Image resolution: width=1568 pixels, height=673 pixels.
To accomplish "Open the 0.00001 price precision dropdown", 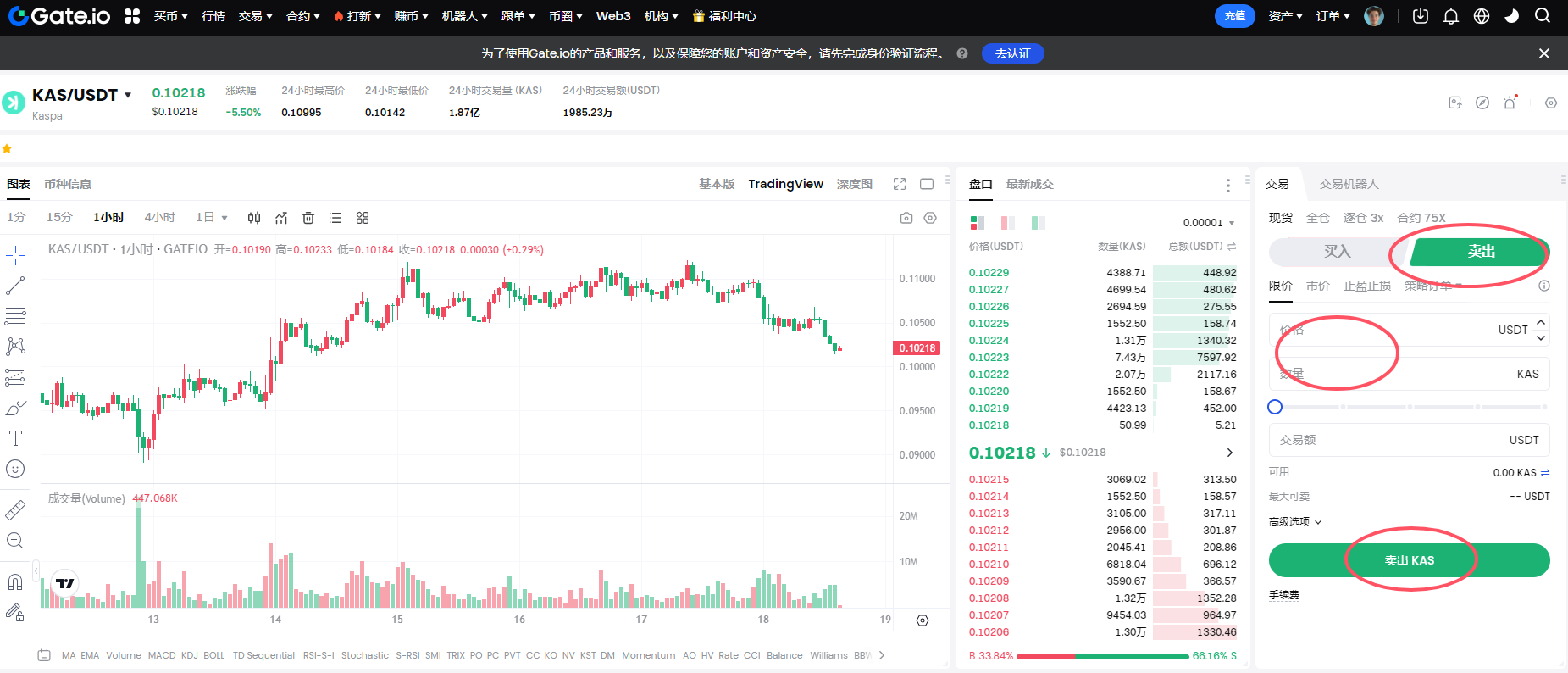I will coord(1209,223).
